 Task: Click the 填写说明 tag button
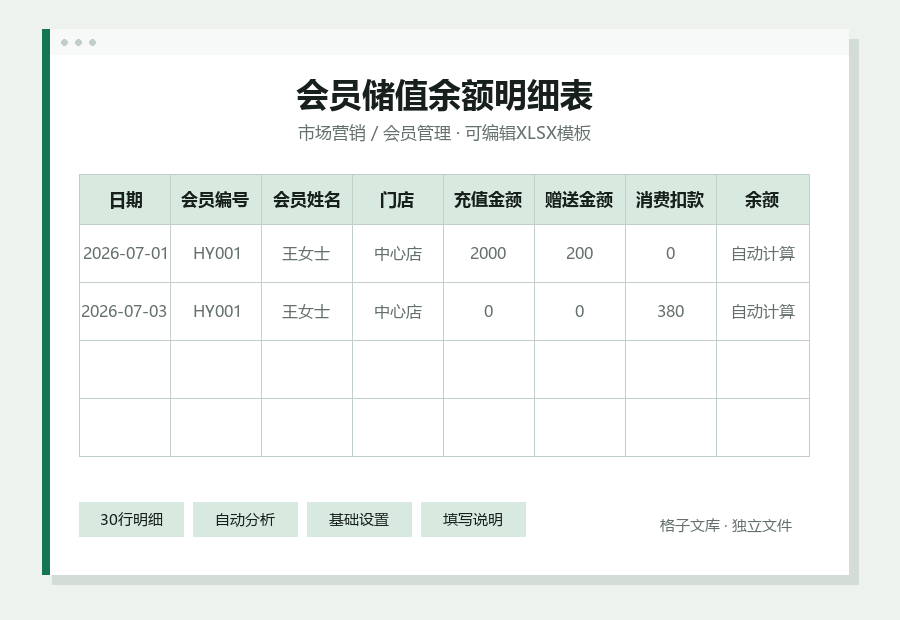pos(473,520)
